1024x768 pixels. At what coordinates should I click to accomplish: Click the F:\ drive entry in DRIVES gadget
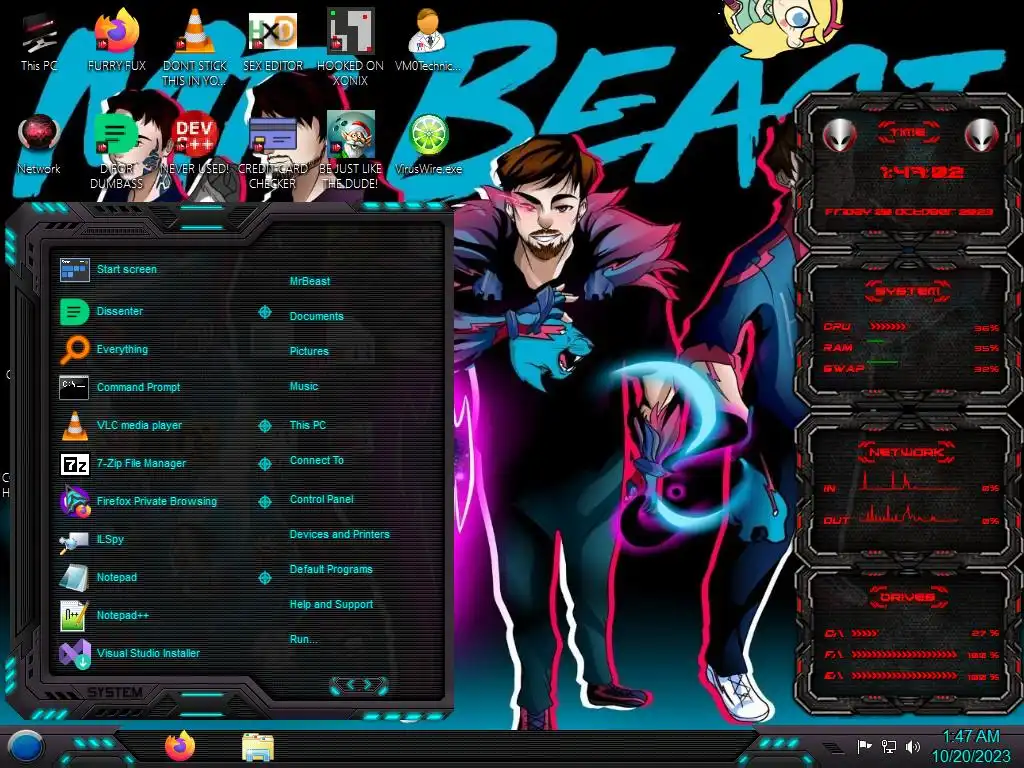910,655
